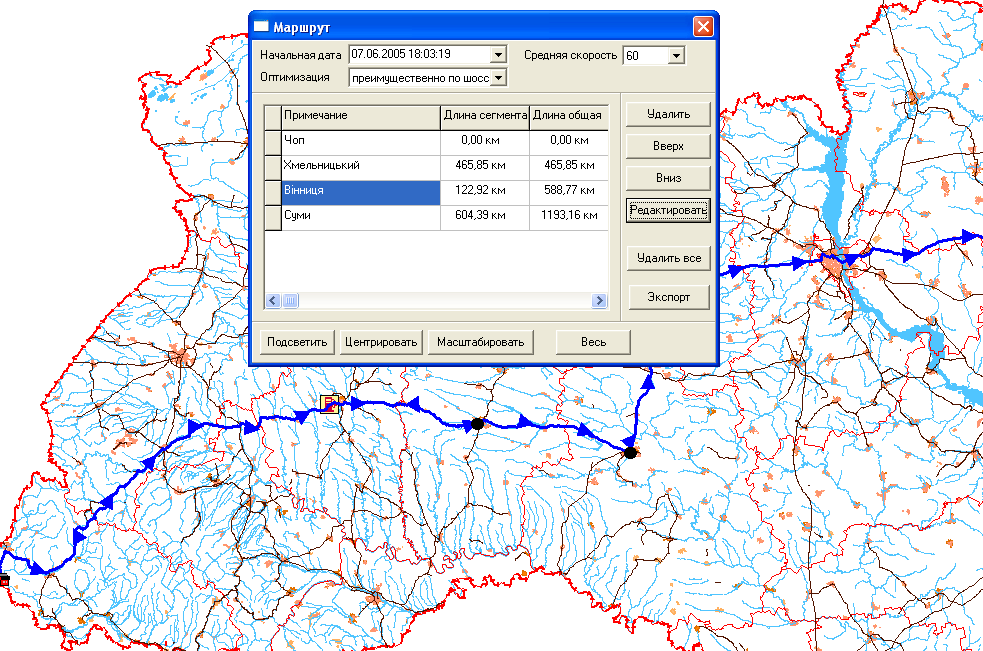This screenshot has height=651, width=983.
Task: Click the Весь button
Action: click(593, 342)
